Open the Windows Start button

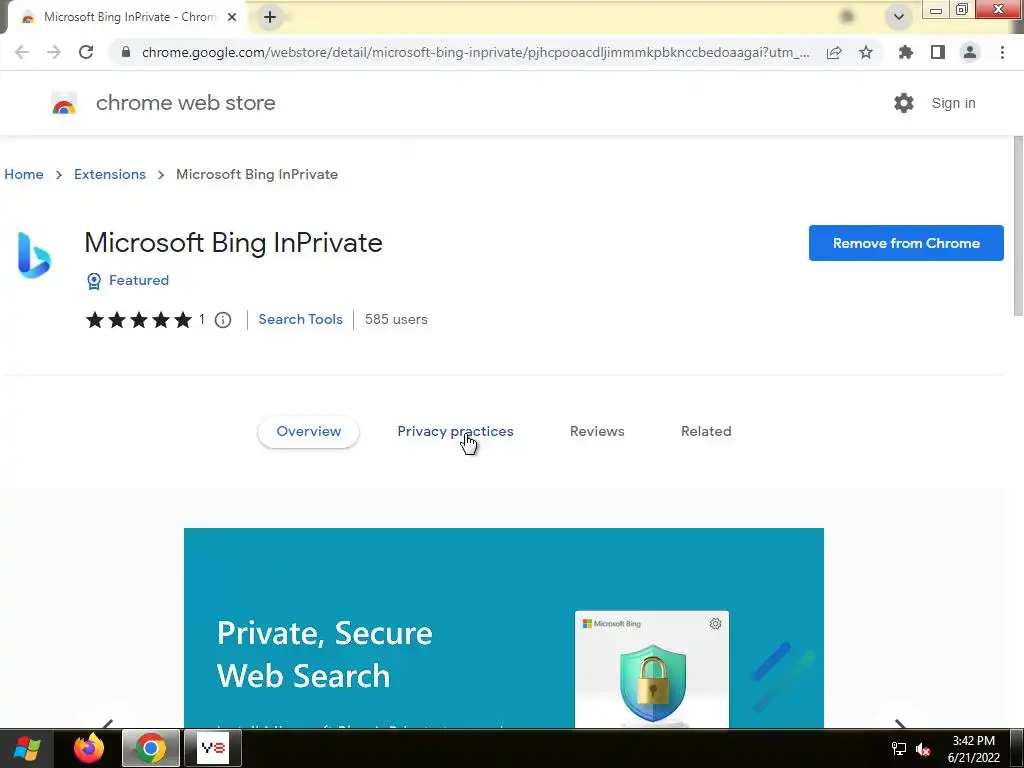tap(26, 748)
